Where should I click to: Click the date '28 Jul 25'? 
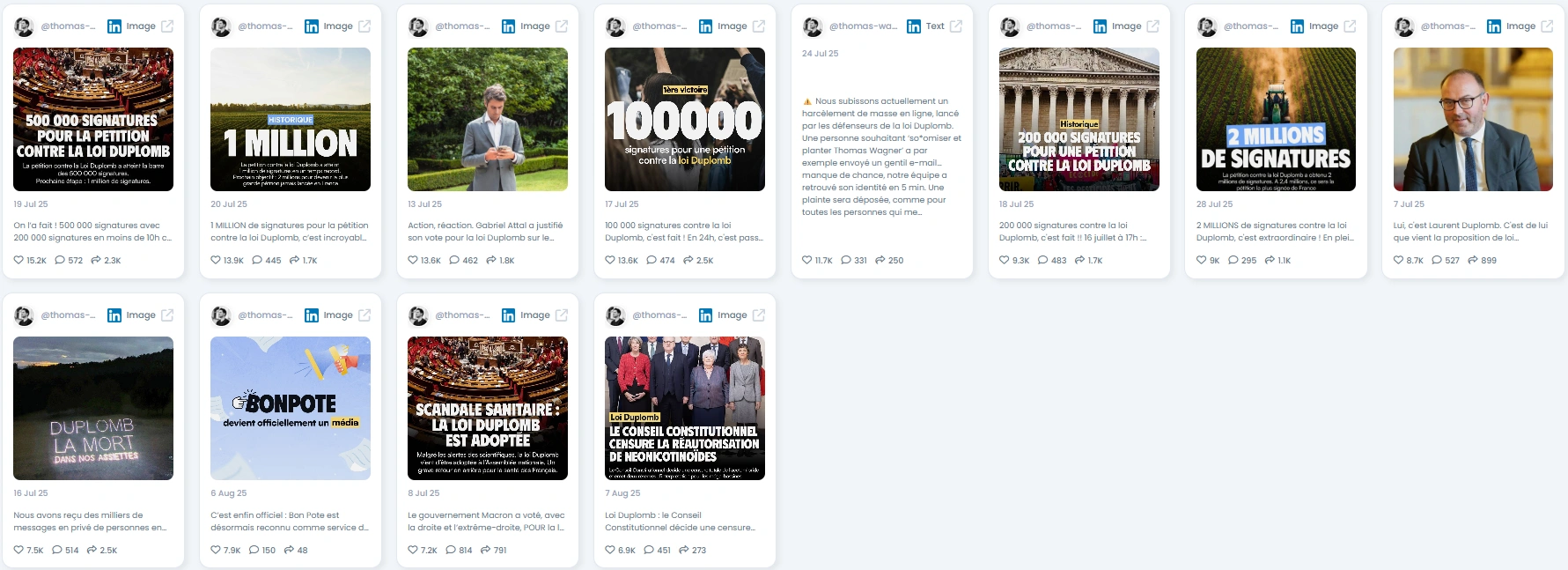point(1215,204)
